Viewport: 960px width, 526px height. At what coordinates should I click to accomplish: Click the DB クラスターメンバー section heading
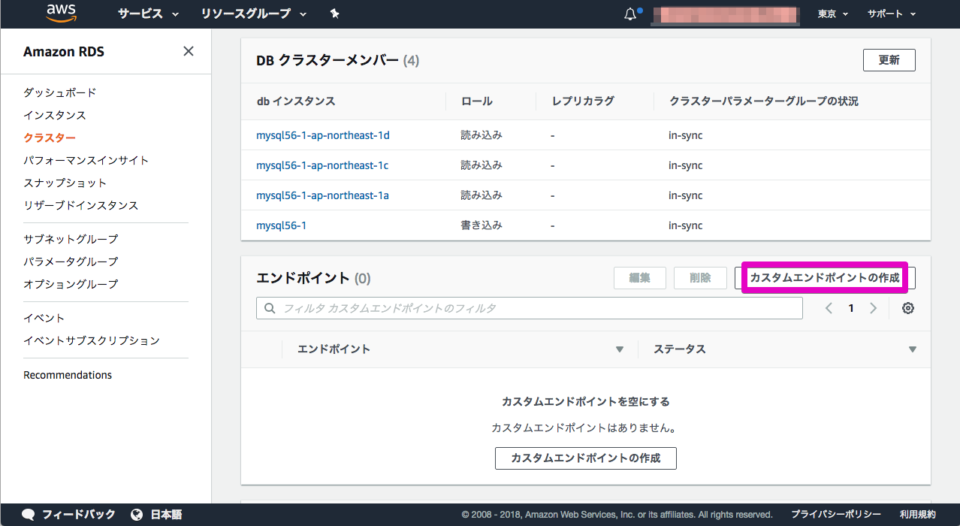pyautogui.click(x=337, y=61)
